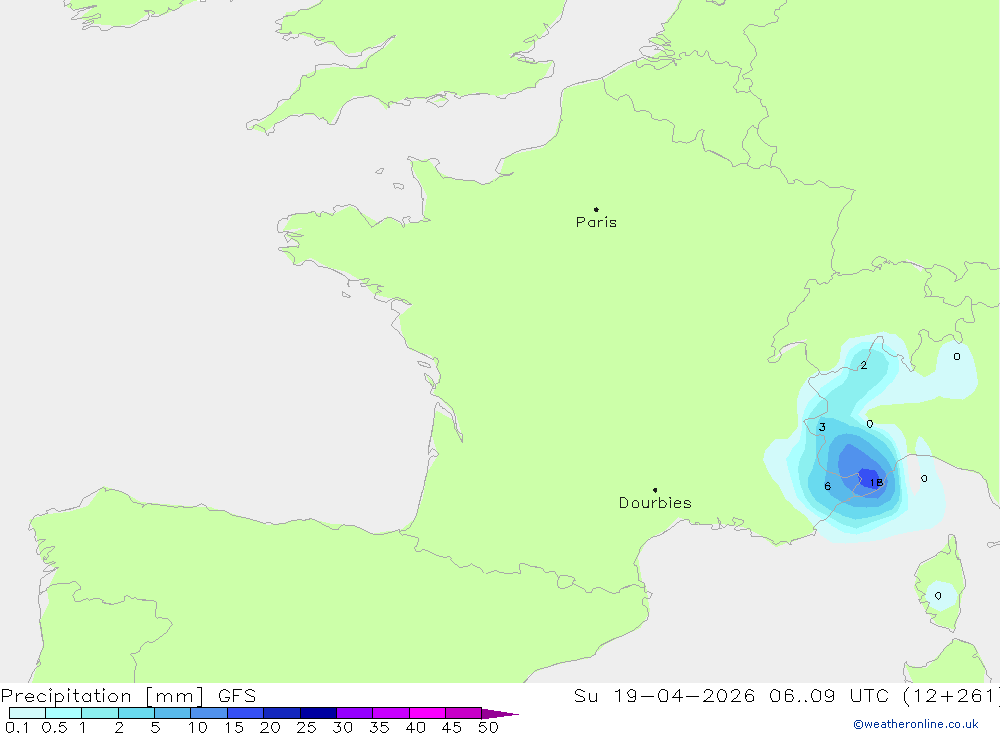Pick the 40–45 mm magenta legend swatch
This screenshot has width=1000, height=733.
pyautogui.click(x=427, y=713)
